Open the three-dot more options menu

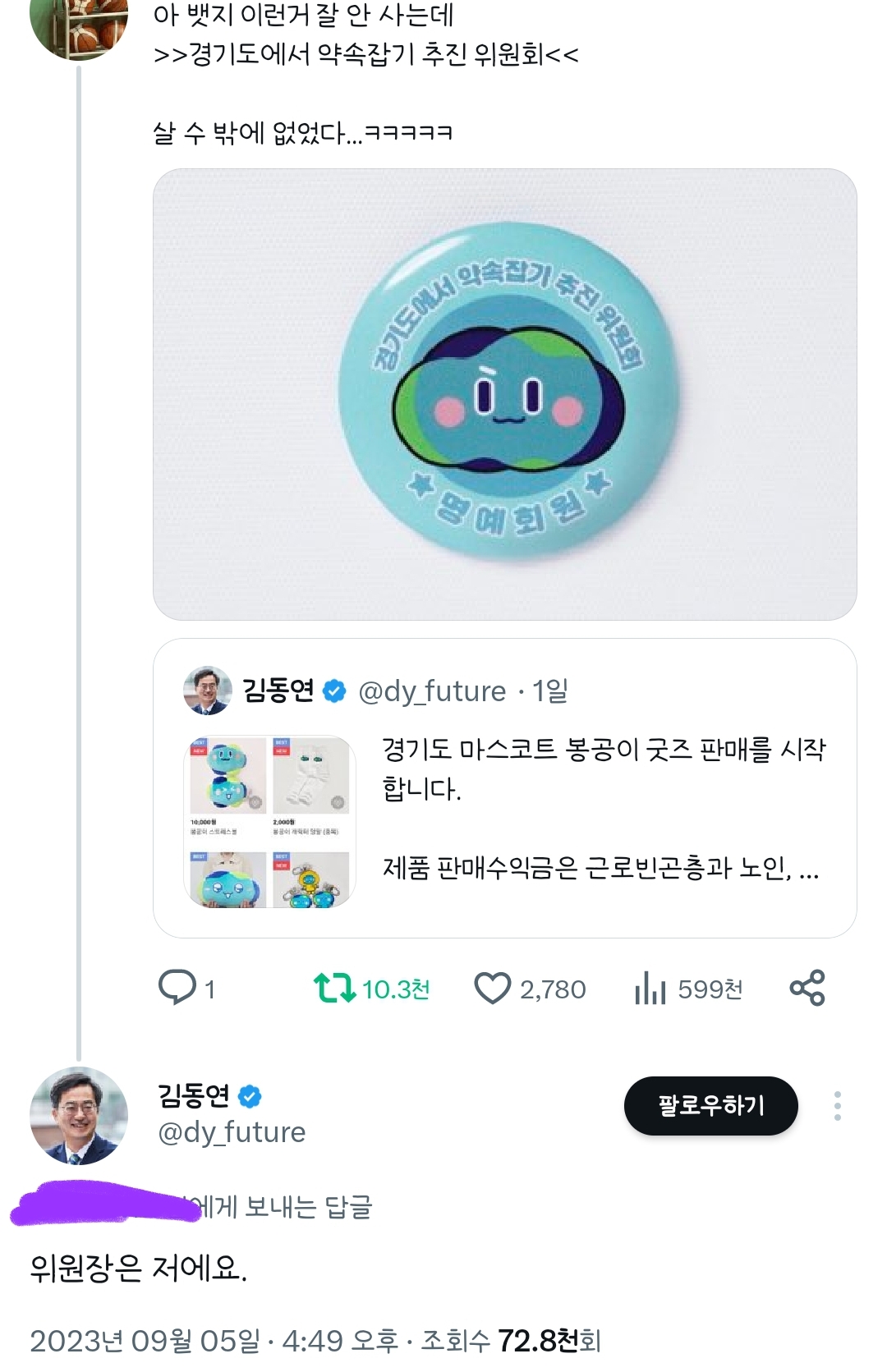(837, 1106)
